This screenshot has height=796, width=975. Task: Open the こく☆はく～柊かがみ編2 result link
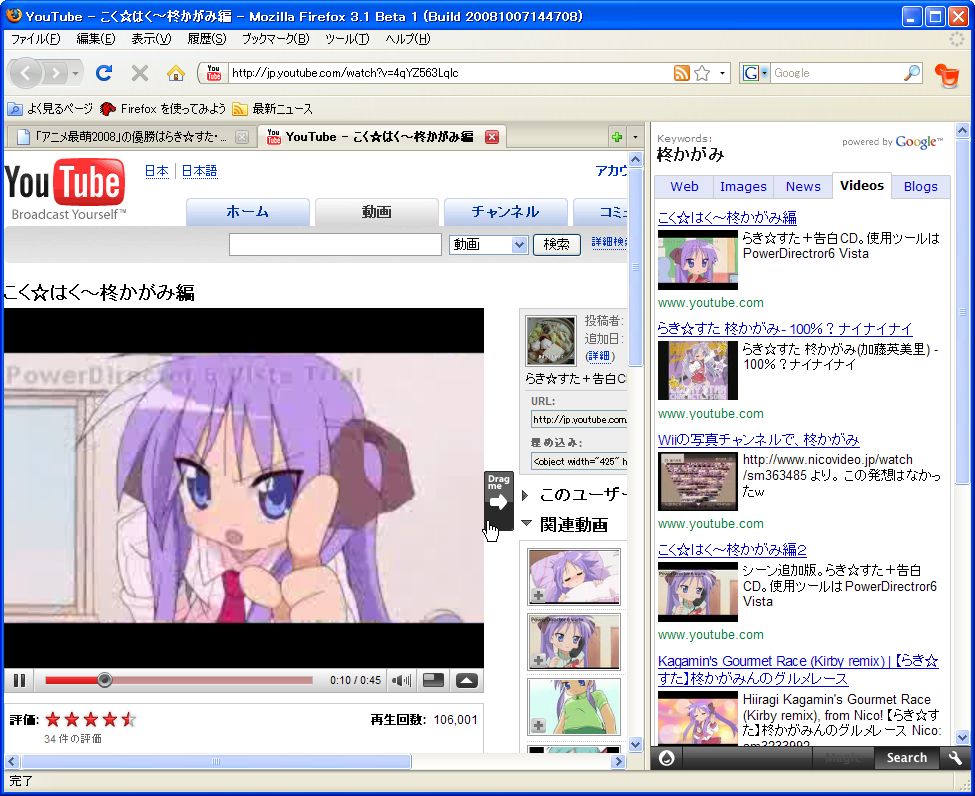[732, 550]
